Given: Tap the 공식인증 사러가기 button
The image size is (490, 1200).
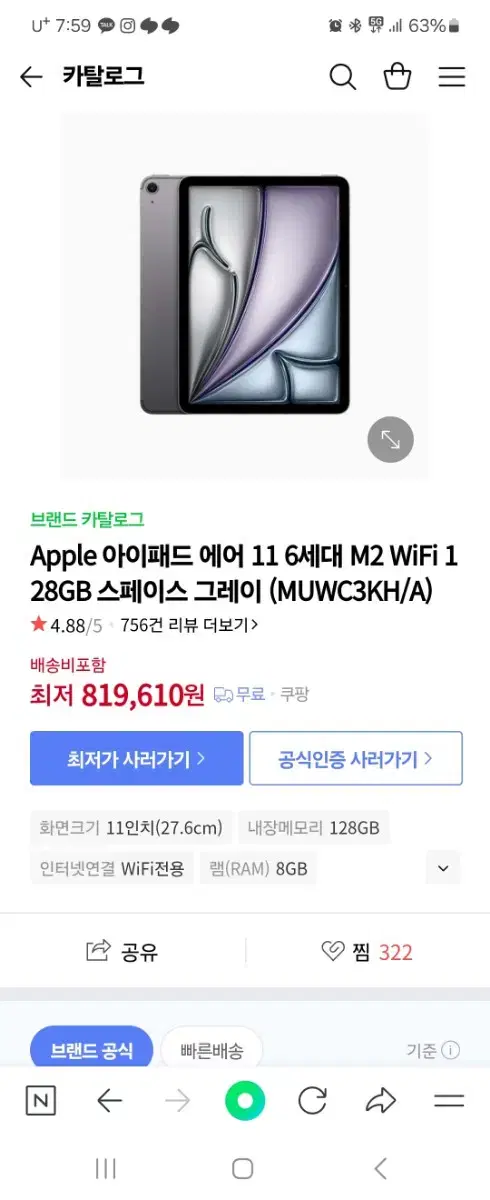Looking at the screenshot, I should pos(356,758).
